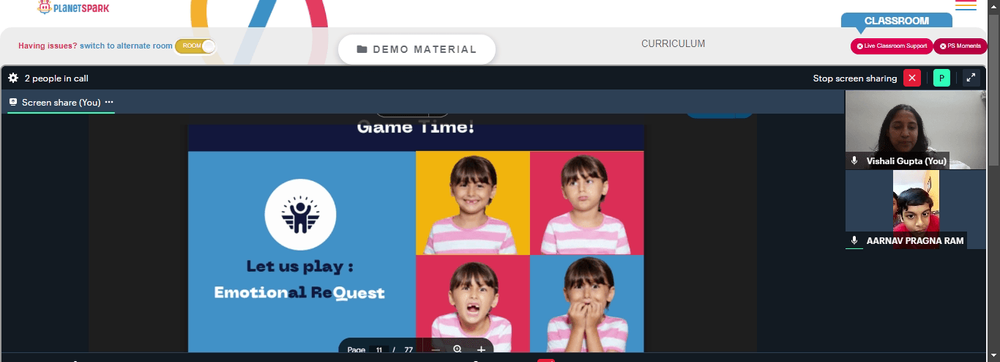Click the page number 11 input field
Viewport: 1000px width, 362px height.
click(379, 349)
